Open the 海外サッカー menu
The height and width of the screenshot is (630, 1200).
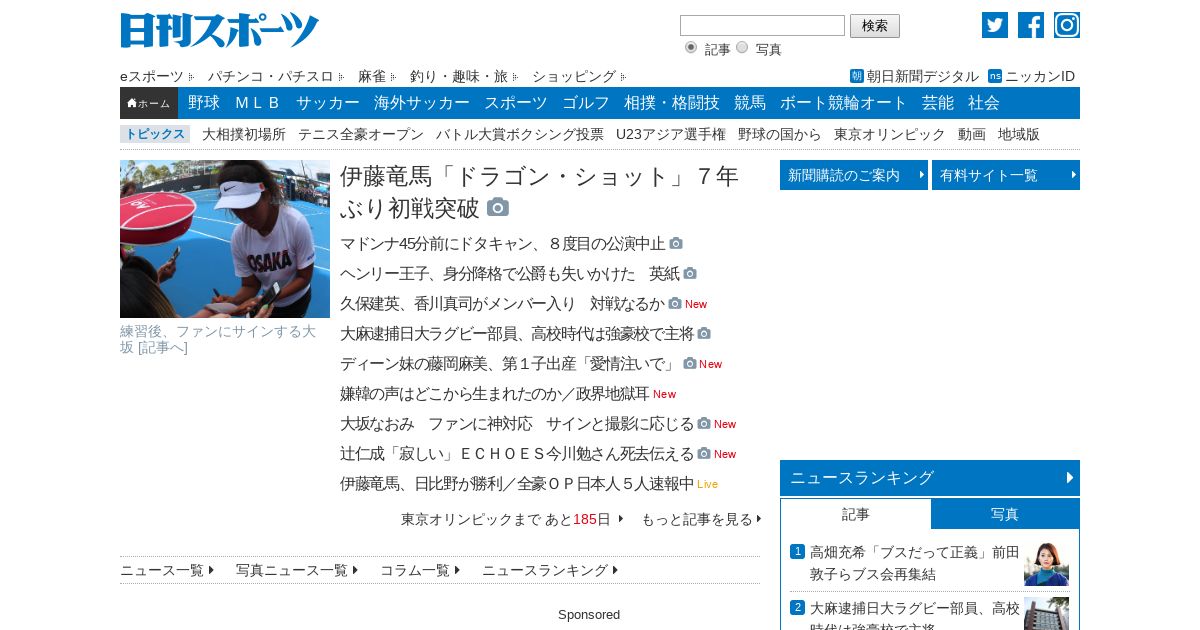422,103
